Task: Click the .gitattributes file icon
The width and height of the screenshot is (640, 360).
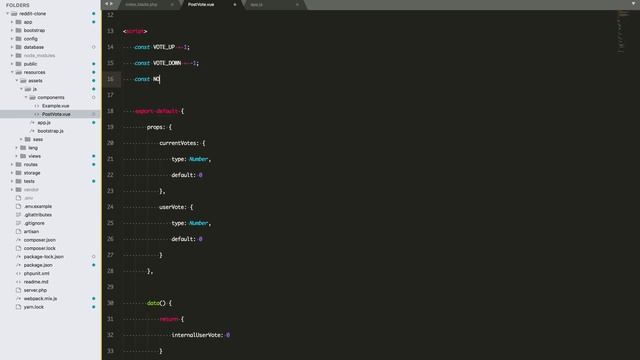Action: (18, 215)
